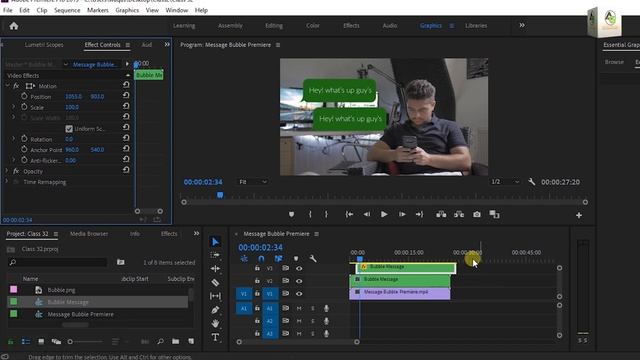Toggle Snap in timeline
Image resolution: width=640 pixels, height=360 pixels.
click(x=261, y=258)
